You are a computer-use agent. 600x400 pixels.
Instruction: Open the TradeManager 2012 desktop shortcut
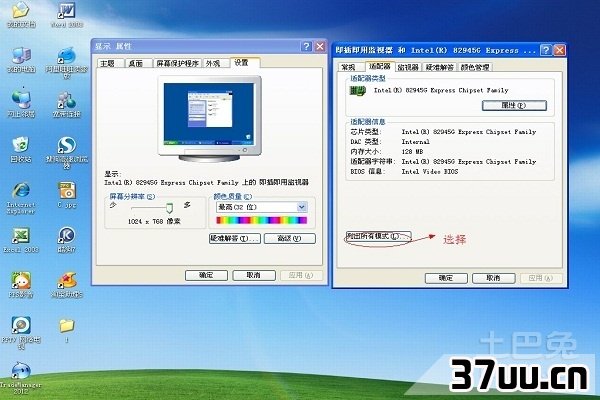point(21,378)
